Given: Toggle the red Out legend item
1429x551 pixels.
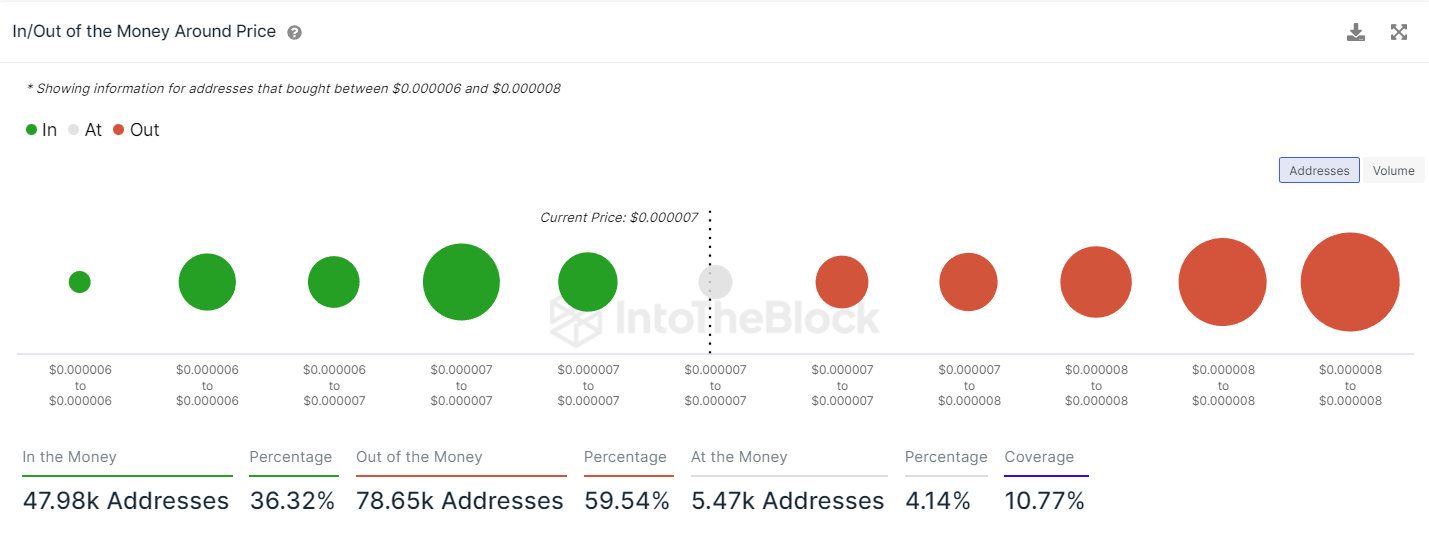Looking at the screenshot, I should point(136,130).
